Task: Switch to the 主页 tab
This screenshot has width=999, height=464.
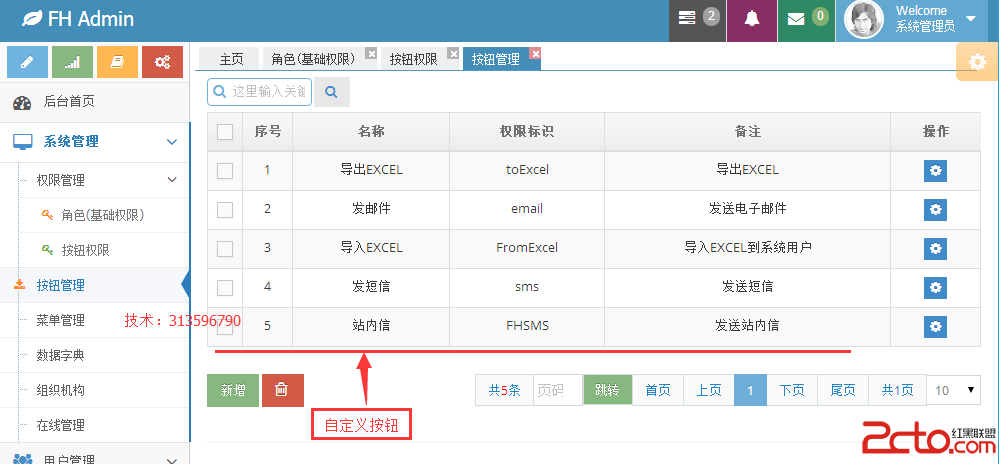Action: (x=231, y=59)
